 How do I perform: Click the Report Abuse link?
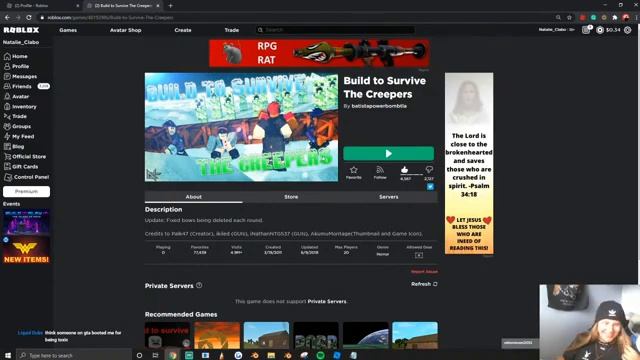point(424,271)
